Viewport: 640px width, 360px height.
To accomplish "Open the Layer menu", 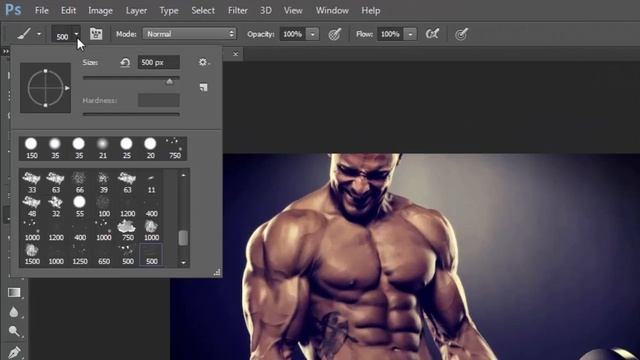I will (136, 11).
